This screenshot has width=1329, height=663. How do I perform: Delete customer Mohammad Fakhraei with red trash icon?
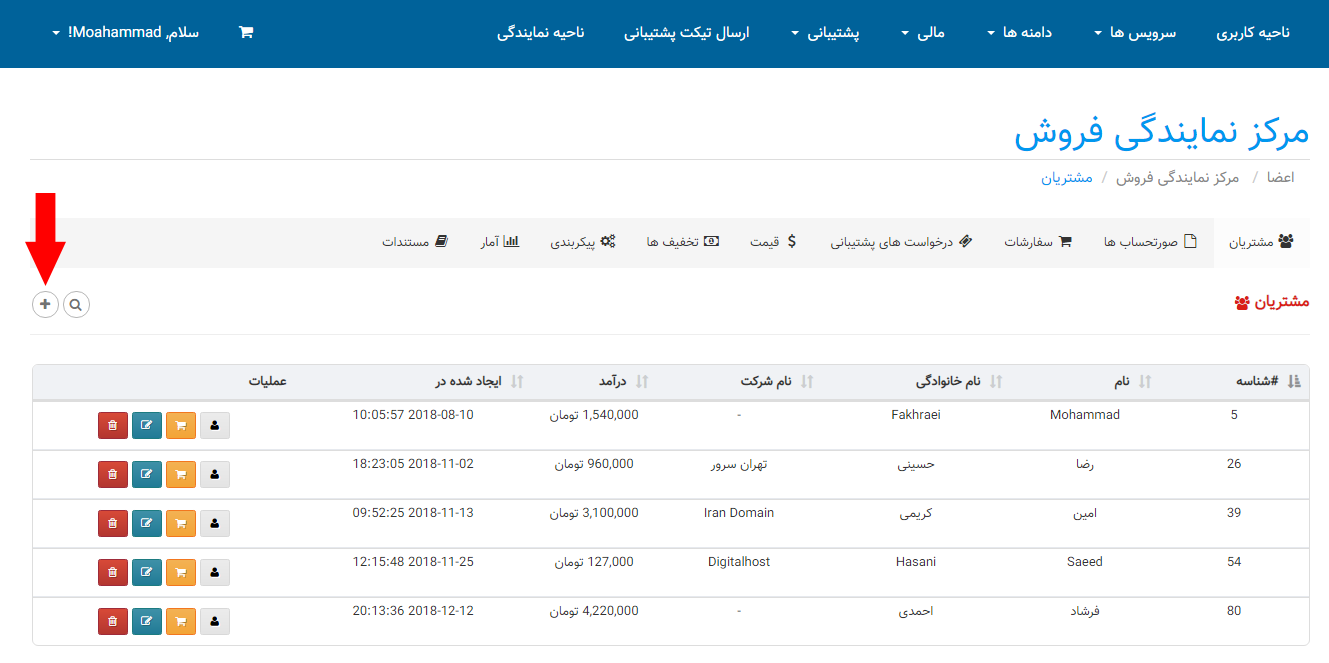[x=113, y=425]
